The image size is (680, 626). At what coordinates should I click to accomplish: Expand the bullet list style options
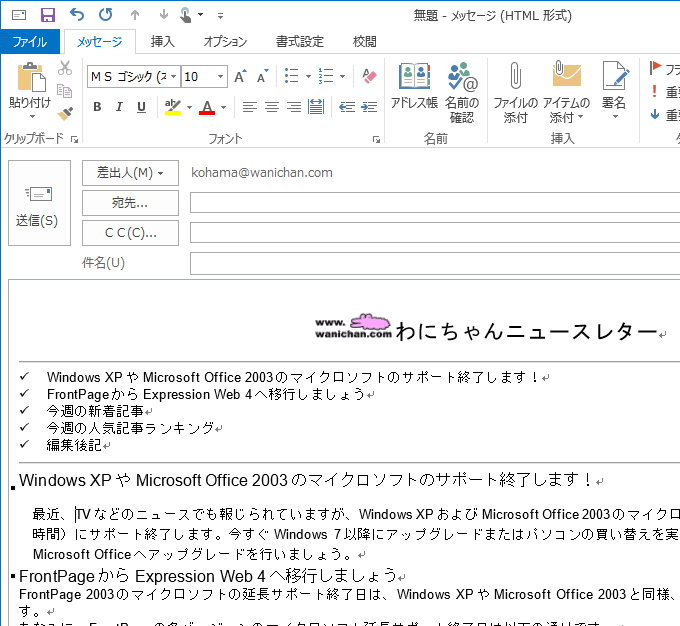[308, 76]
